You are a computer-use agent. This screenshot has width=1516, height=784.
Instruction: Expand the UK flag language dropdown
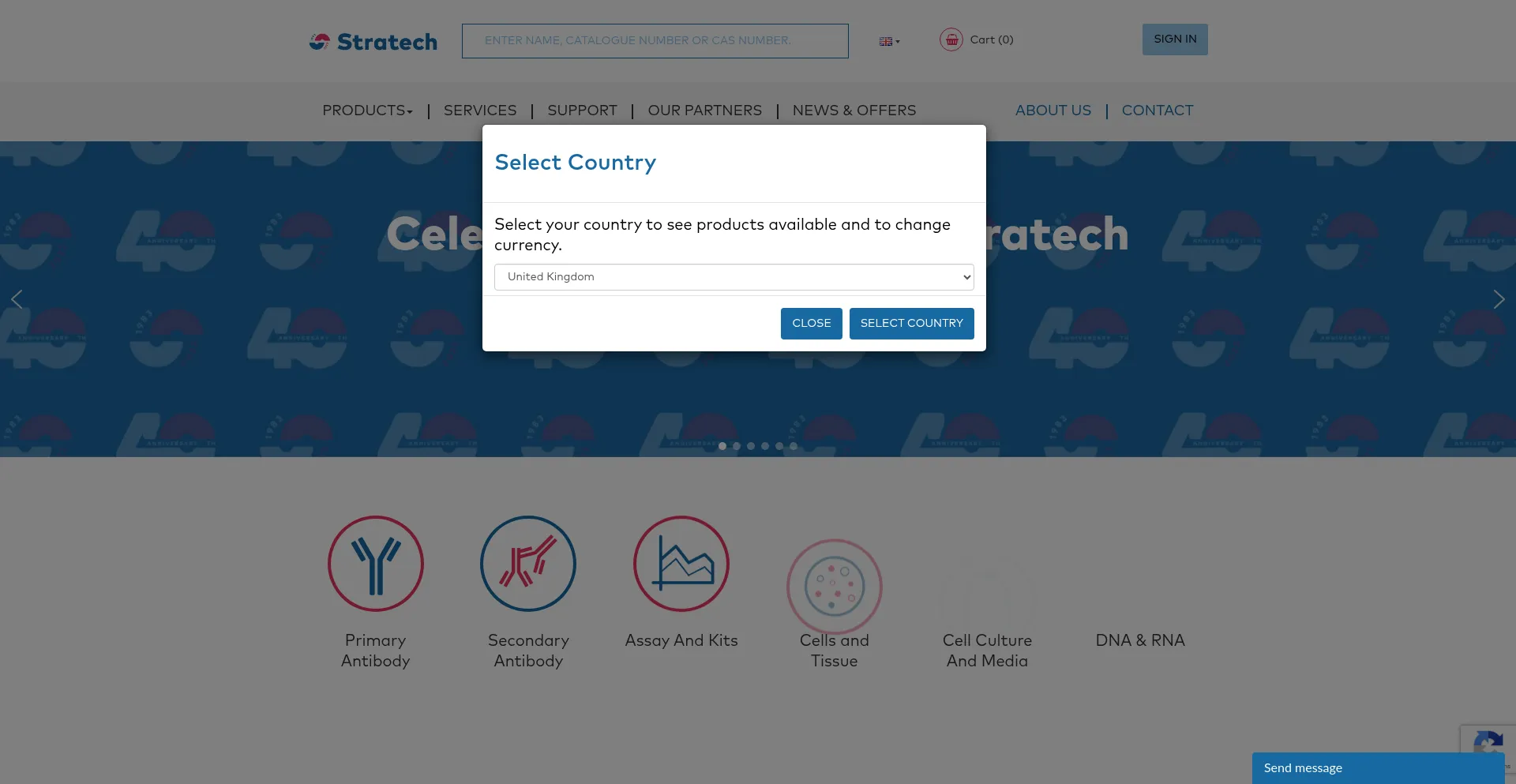pos(889,41)
